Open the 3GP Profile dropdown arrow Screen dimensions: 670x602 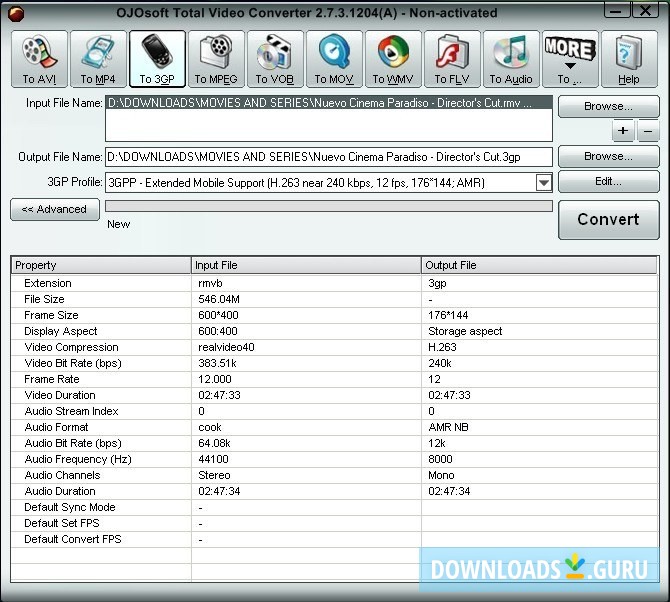pyautogui.click(x=543, y=182)
